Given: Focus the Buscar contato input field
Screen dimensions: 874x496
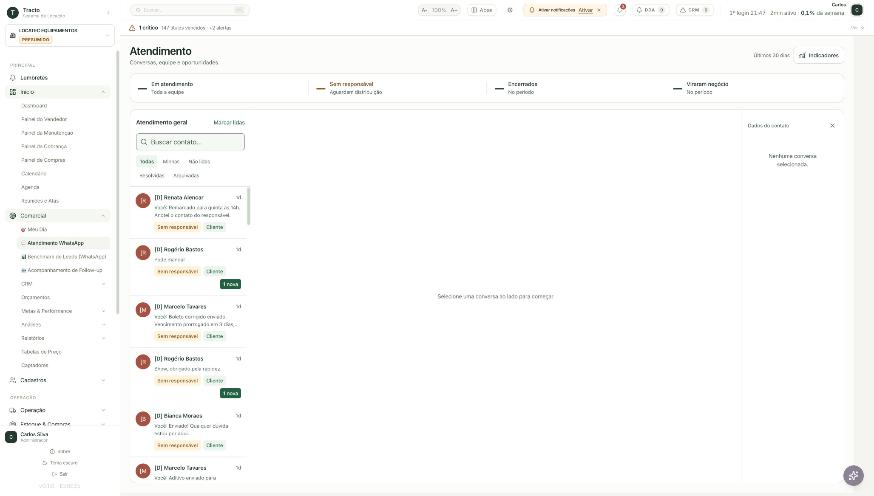Looking at the screenshot, I should pyautogui.click(x=190, y=142).
